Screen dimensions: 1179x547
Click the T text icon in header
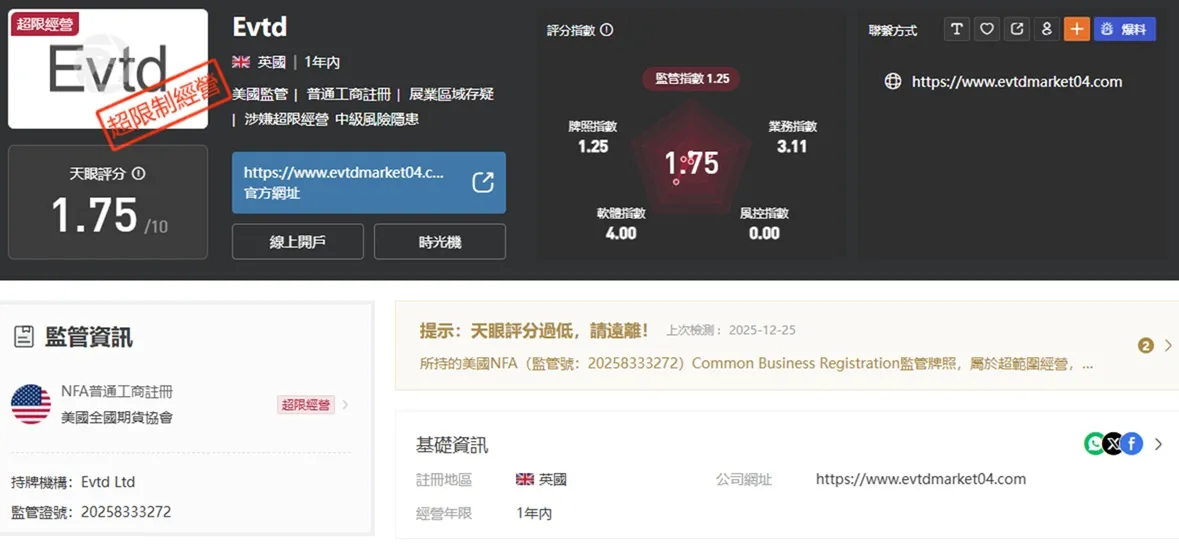[x=956, y=29]
